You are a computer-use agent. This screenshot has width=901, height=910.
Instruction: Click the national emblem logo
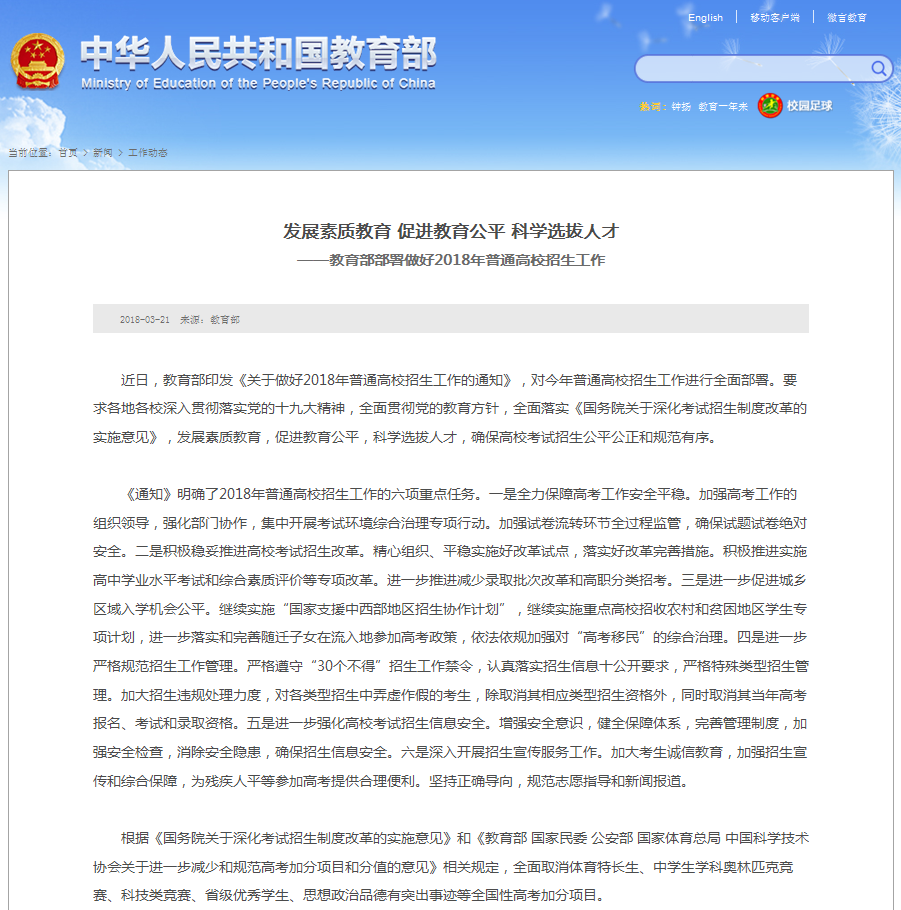[x=38, y=61]
